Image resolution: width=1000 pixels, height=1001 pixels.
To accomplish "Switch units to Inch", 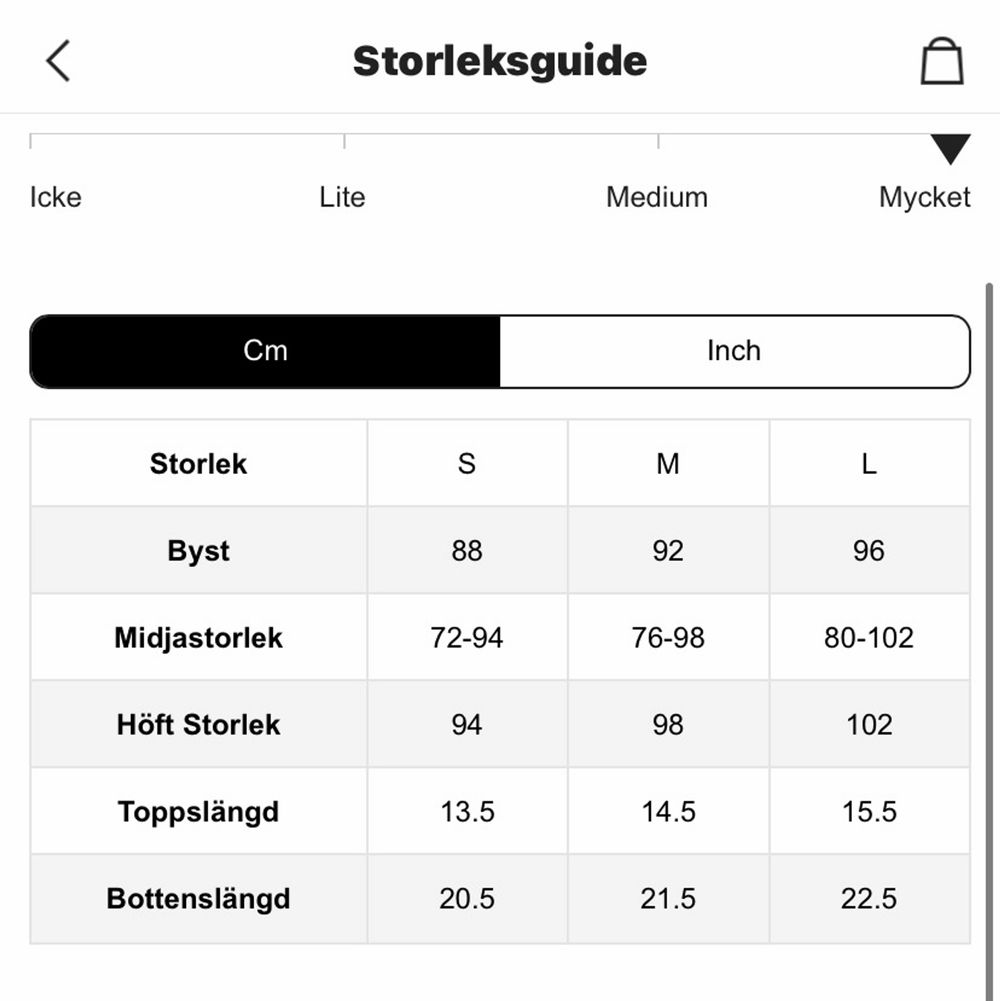I will click(734, 351).
